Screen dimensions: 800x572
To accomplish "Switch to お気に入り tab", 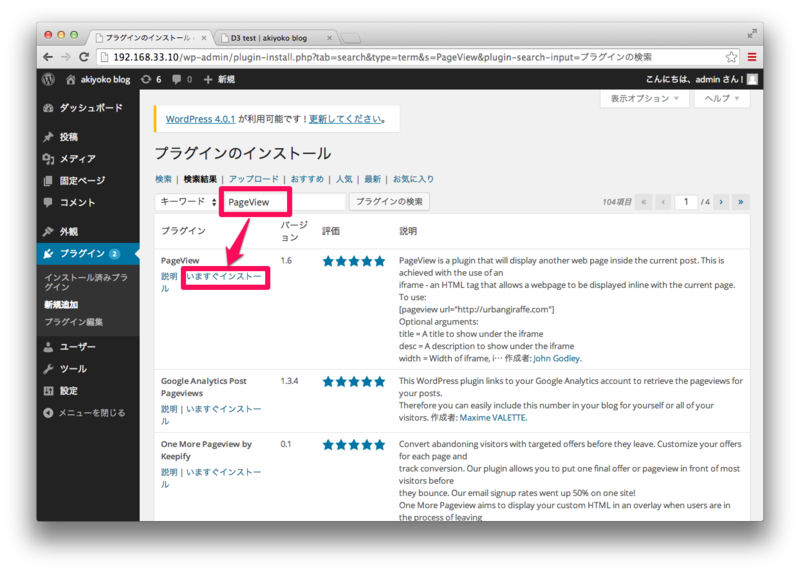I will coord(413,179).
